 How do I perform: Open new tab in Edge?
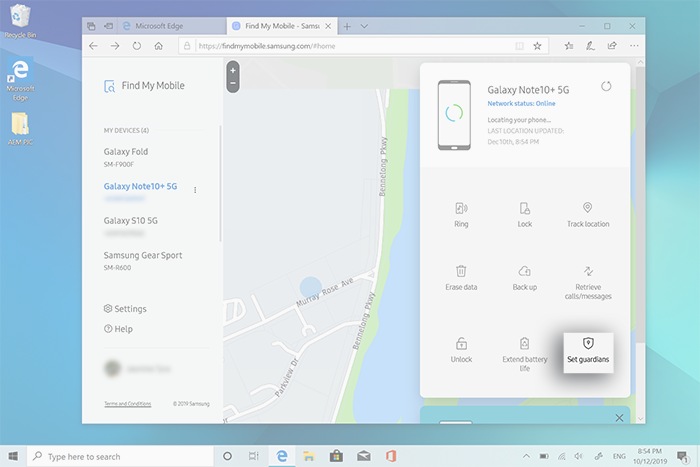pyautogui.click(x=347, y=26)
